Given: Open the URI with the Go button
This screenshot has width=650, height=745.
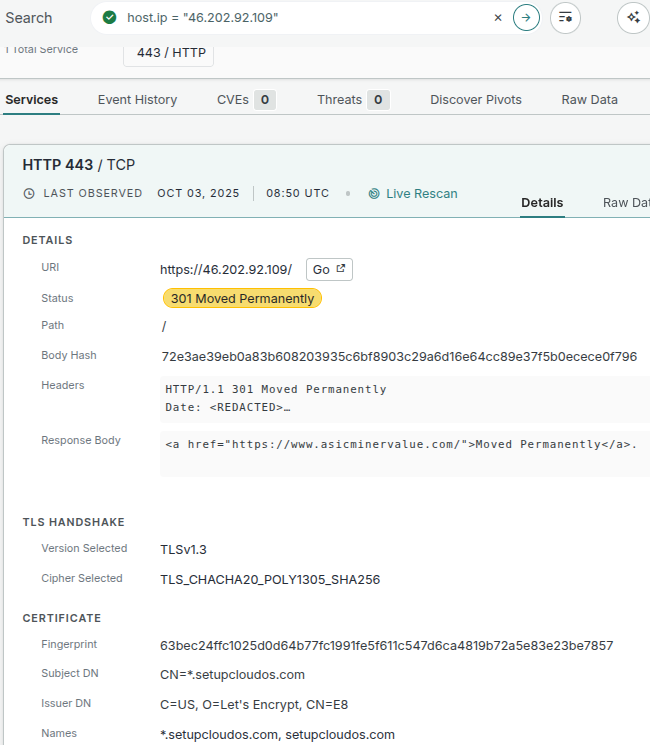Looking at the screenshot, I should (329, 269).
